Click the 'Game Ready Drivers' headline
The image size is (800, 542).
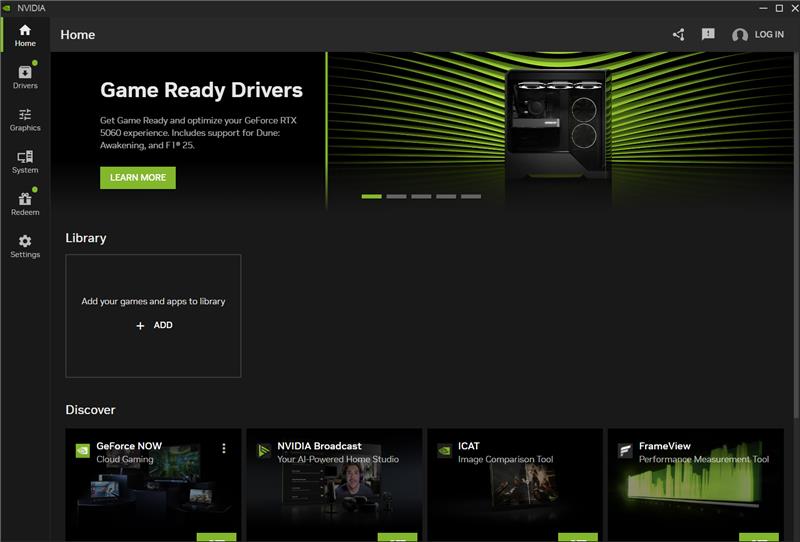click(x=202, y=90)
